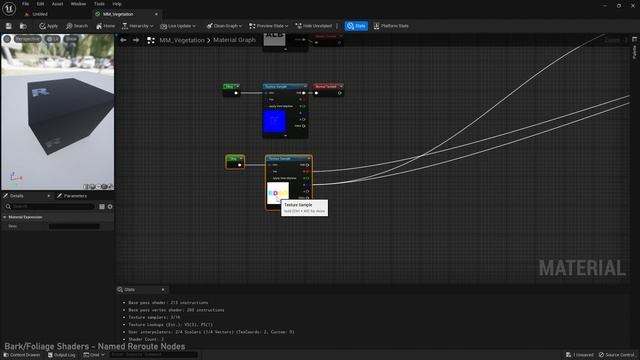
Task: Click the Details search field
Action: pyautogui.click(x=50, y=207)
